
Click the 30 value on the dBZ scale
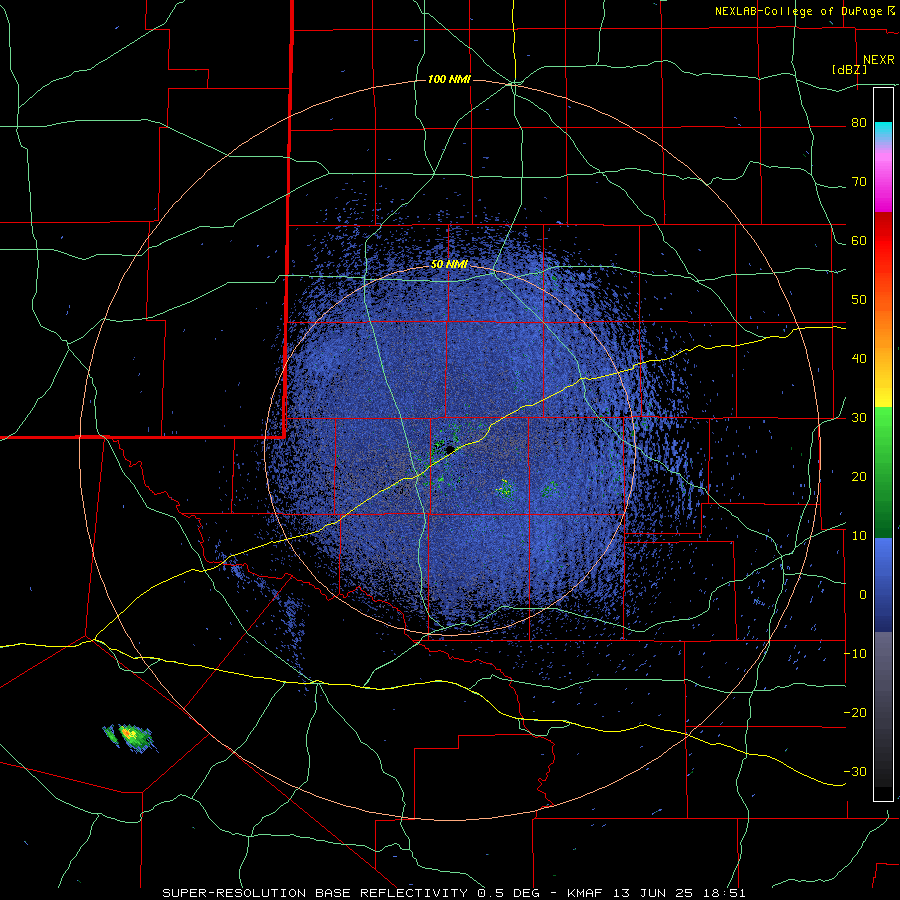click(x=859, y=418)
